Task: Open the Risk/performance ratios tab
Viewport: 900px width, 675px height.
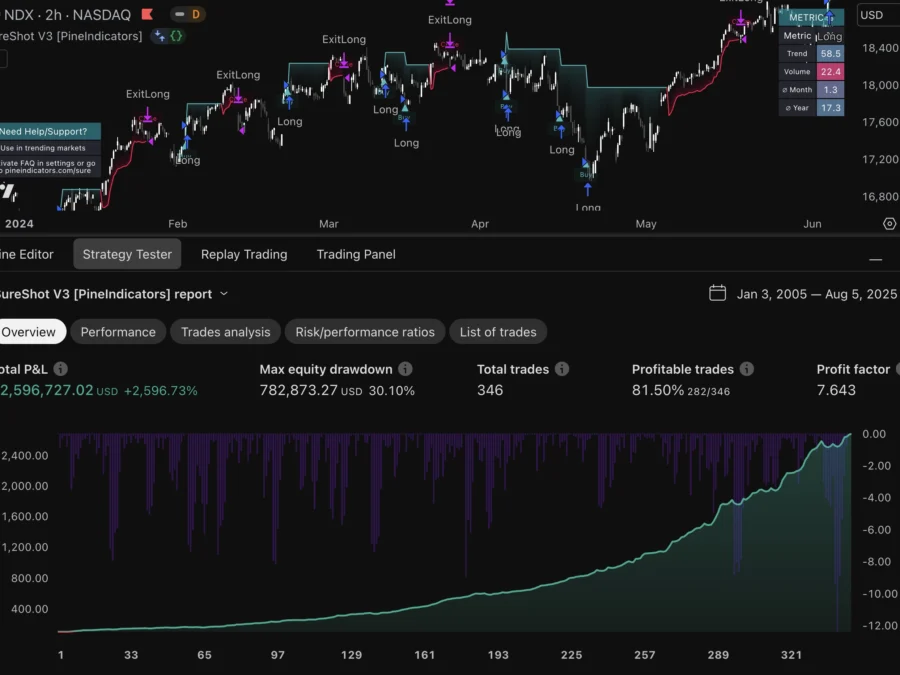Action: click(x=365, y=332)
